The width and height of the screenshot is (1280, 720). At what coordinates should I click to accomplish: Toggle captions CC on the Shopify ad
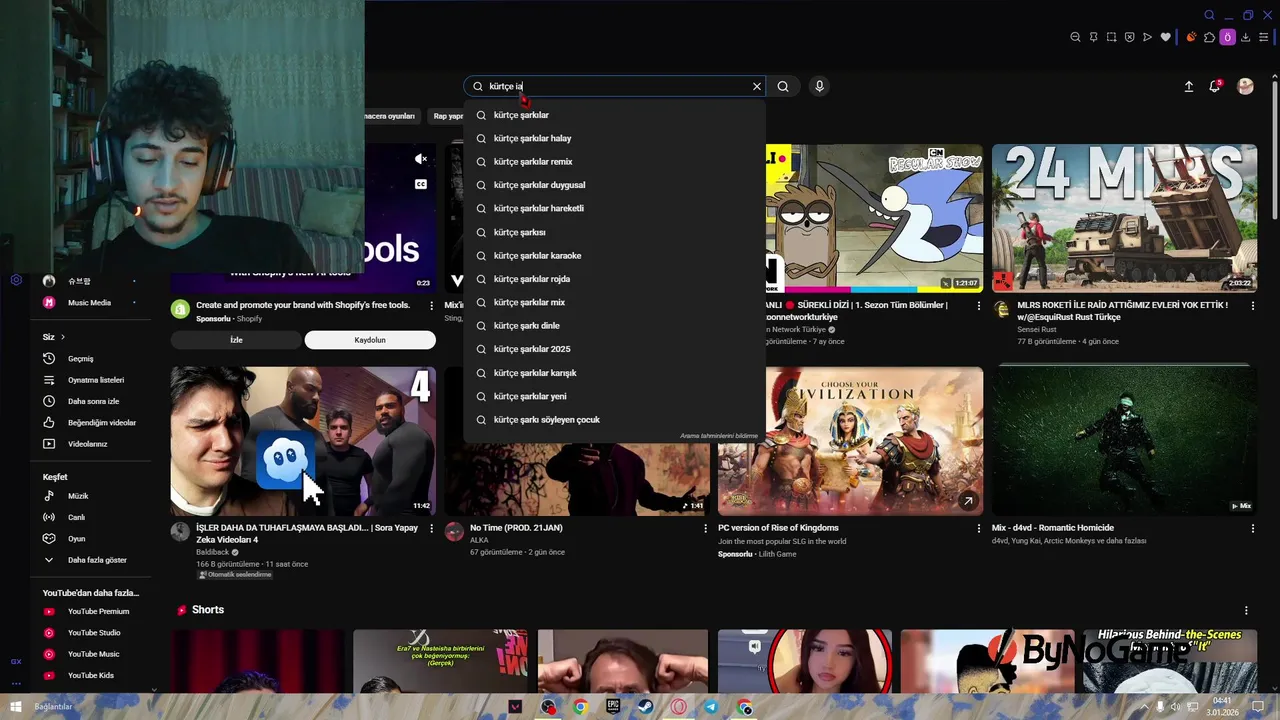click(x=421, y=184)
